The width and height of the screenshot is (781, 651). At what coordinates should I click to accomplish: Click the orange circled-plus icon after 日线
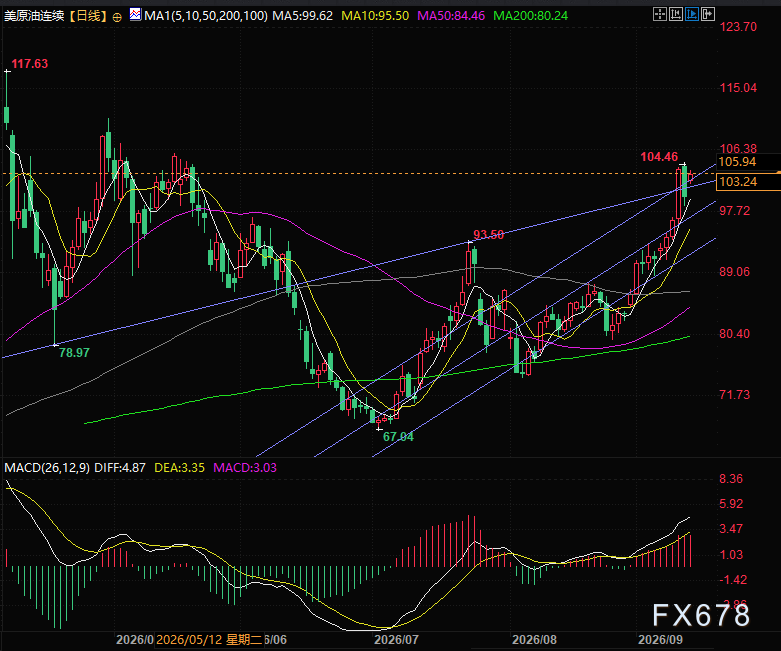pos(117,17)
